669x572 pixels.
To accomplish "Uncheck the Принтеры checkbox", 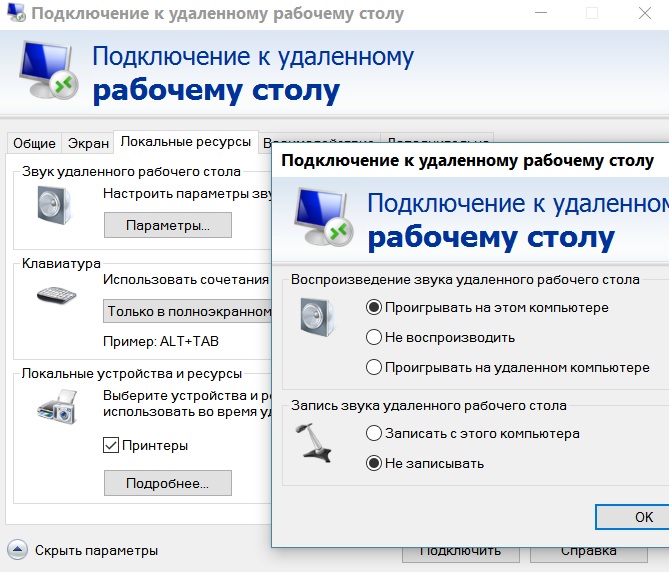I will coord(112,445).
